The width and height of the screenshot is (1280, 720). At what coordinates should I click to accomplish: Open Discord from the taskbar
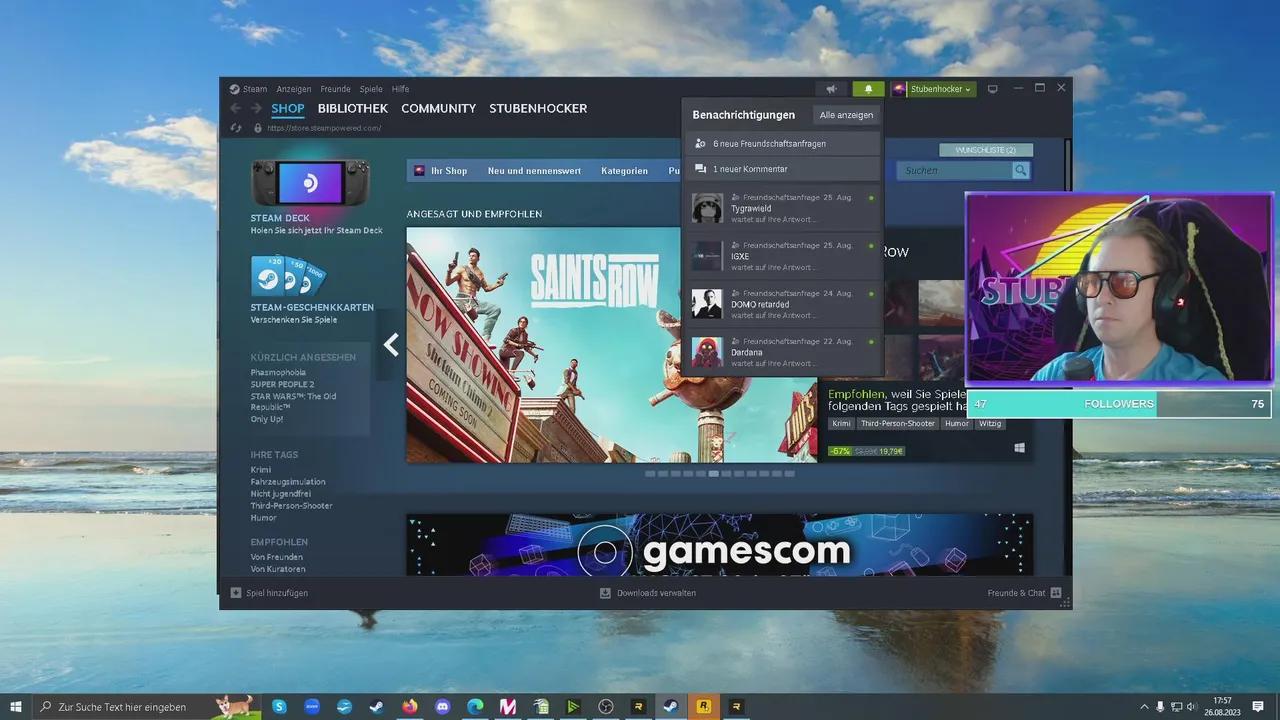click(x=442, y=707)
